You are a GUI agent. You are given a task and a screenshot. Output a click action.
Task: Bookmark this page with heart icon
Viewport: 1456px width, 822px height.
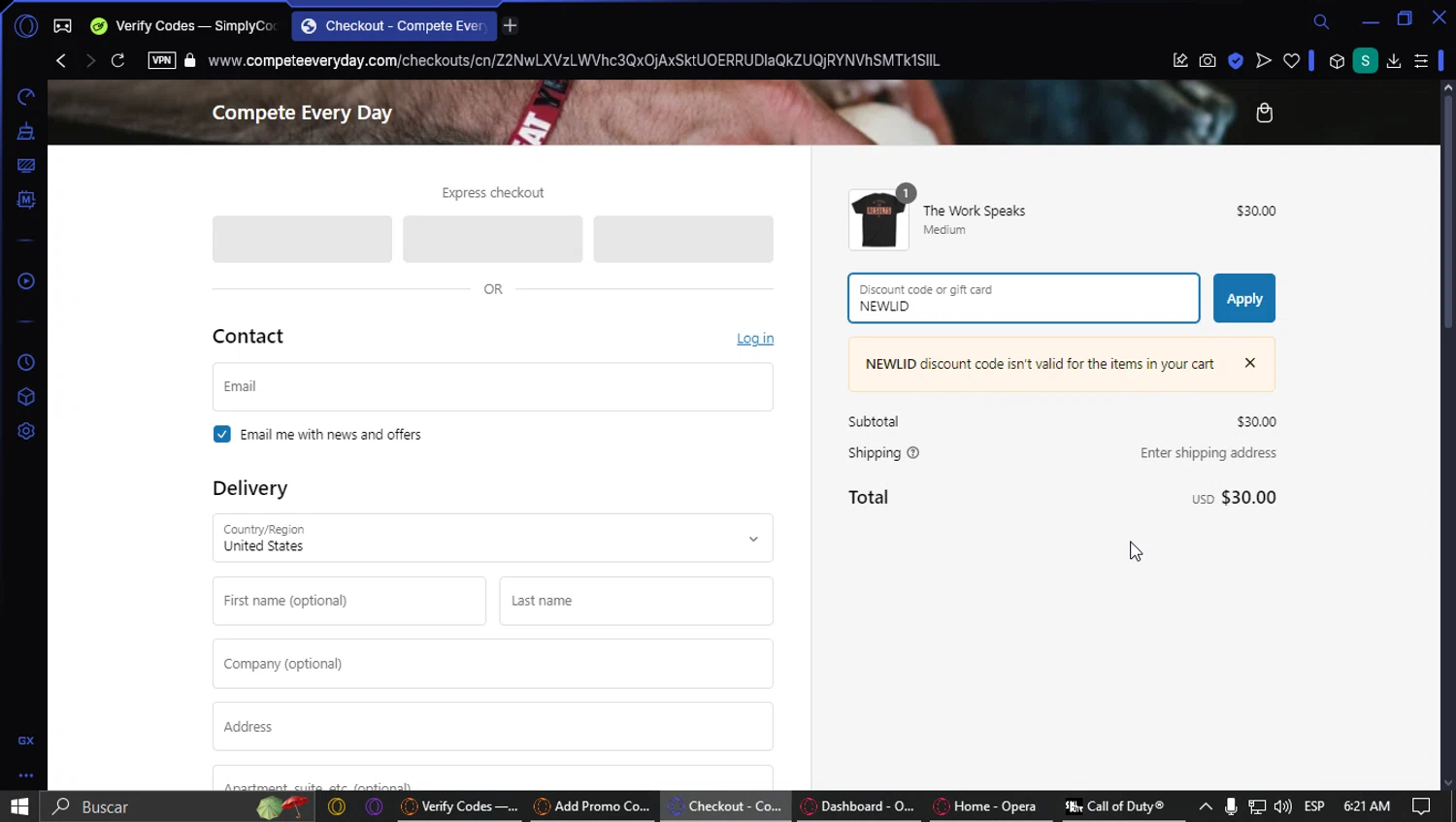(x=1291, y=60)
